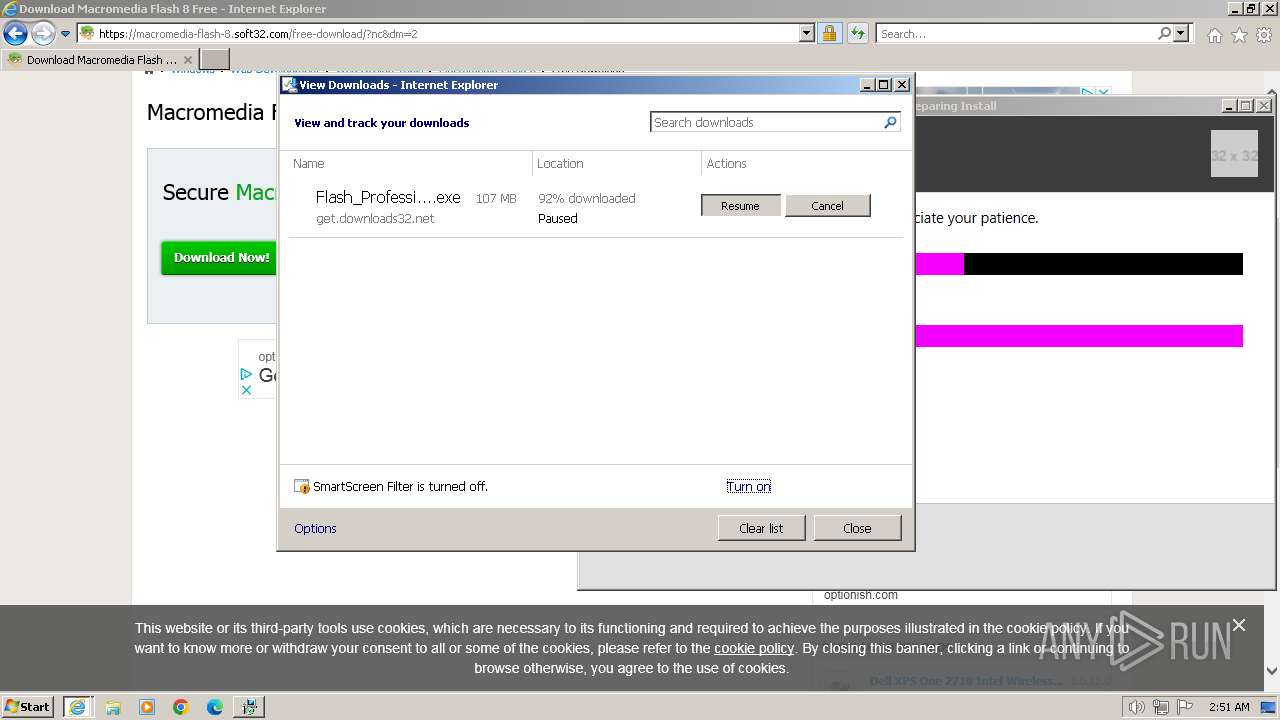Click the 32 x 32 placeholder image in installer
The height and width of the screenshot is (720, 1280).
[1234, 154]
